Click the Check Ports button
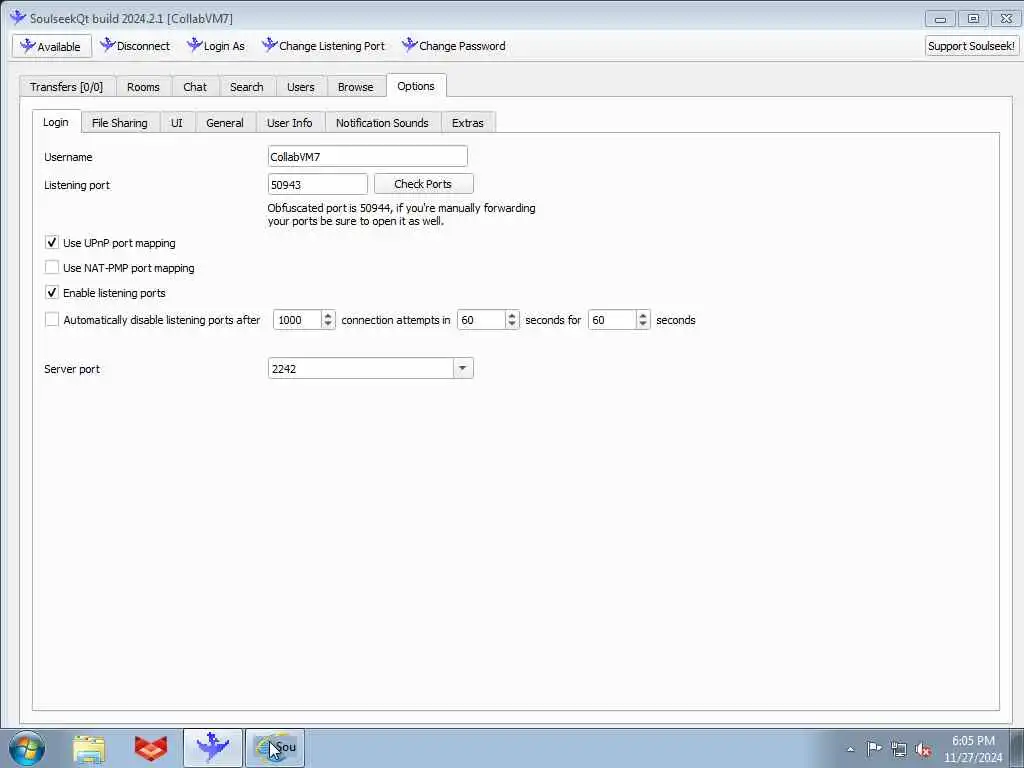This screenshot has height=768, width=1024. (x=423, y=184)
